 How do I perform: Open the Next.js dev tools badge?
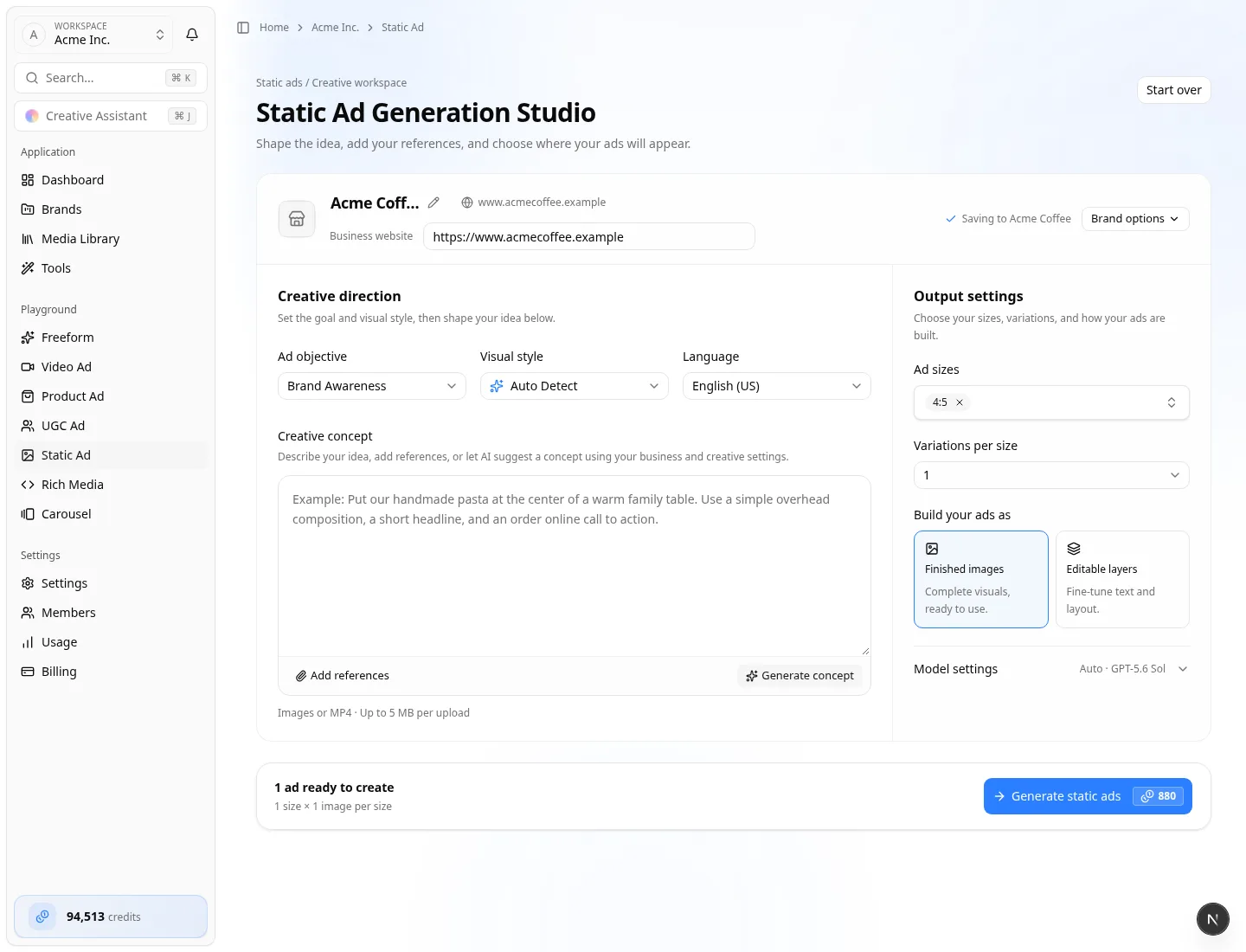pyautogui.click(x=1212, y=919)
